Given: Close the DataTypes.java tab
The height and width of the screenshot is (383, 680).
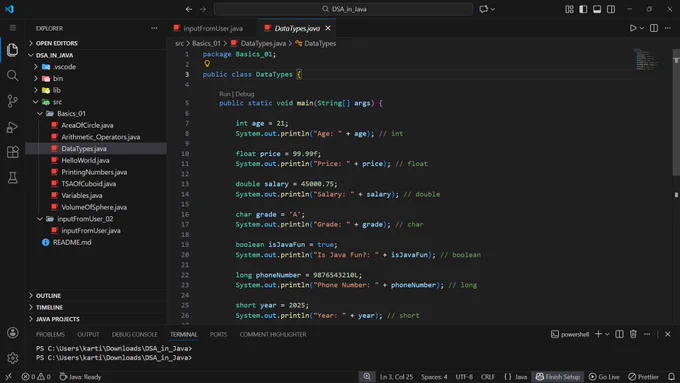Looking at the screenshot, I should (328, 28).
